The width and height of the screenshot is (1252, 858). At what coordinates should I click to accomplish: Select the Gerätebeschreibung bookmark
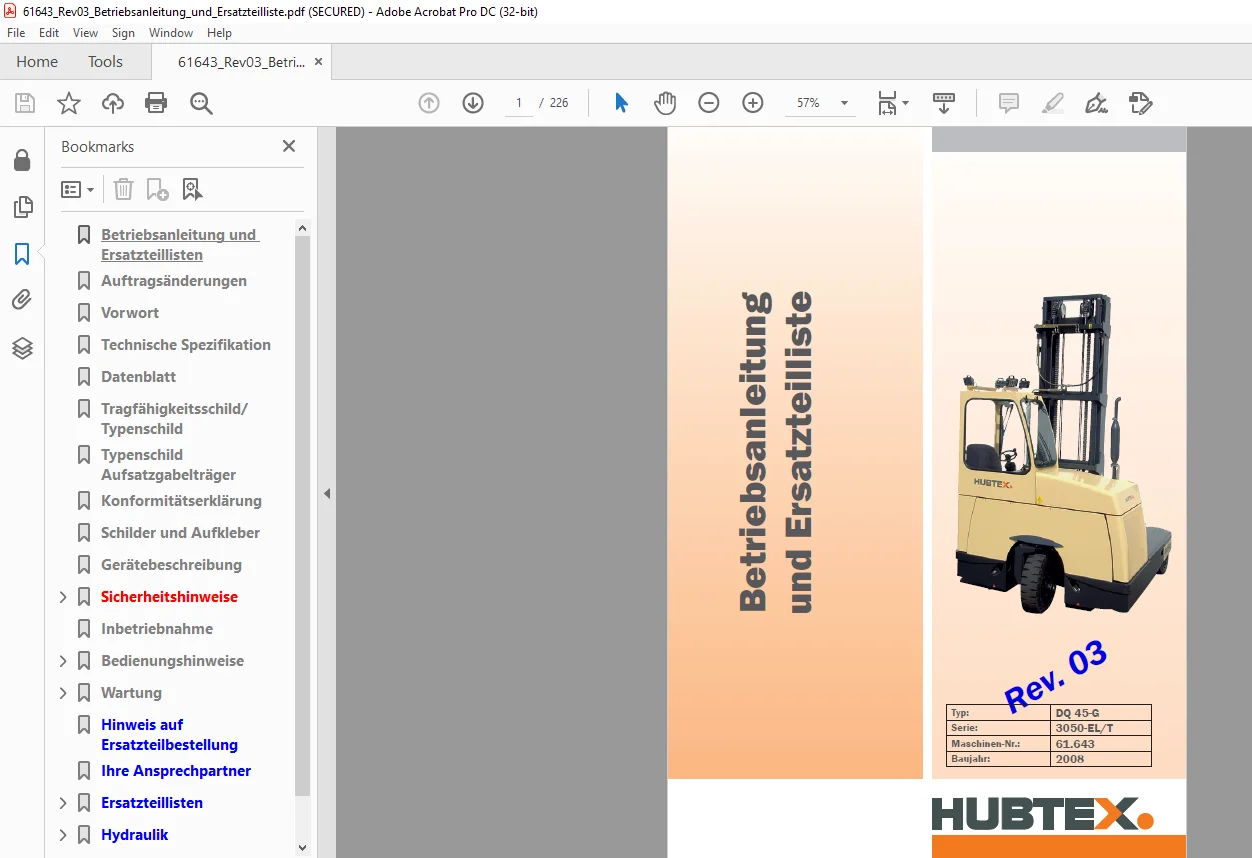coord(171,565)
